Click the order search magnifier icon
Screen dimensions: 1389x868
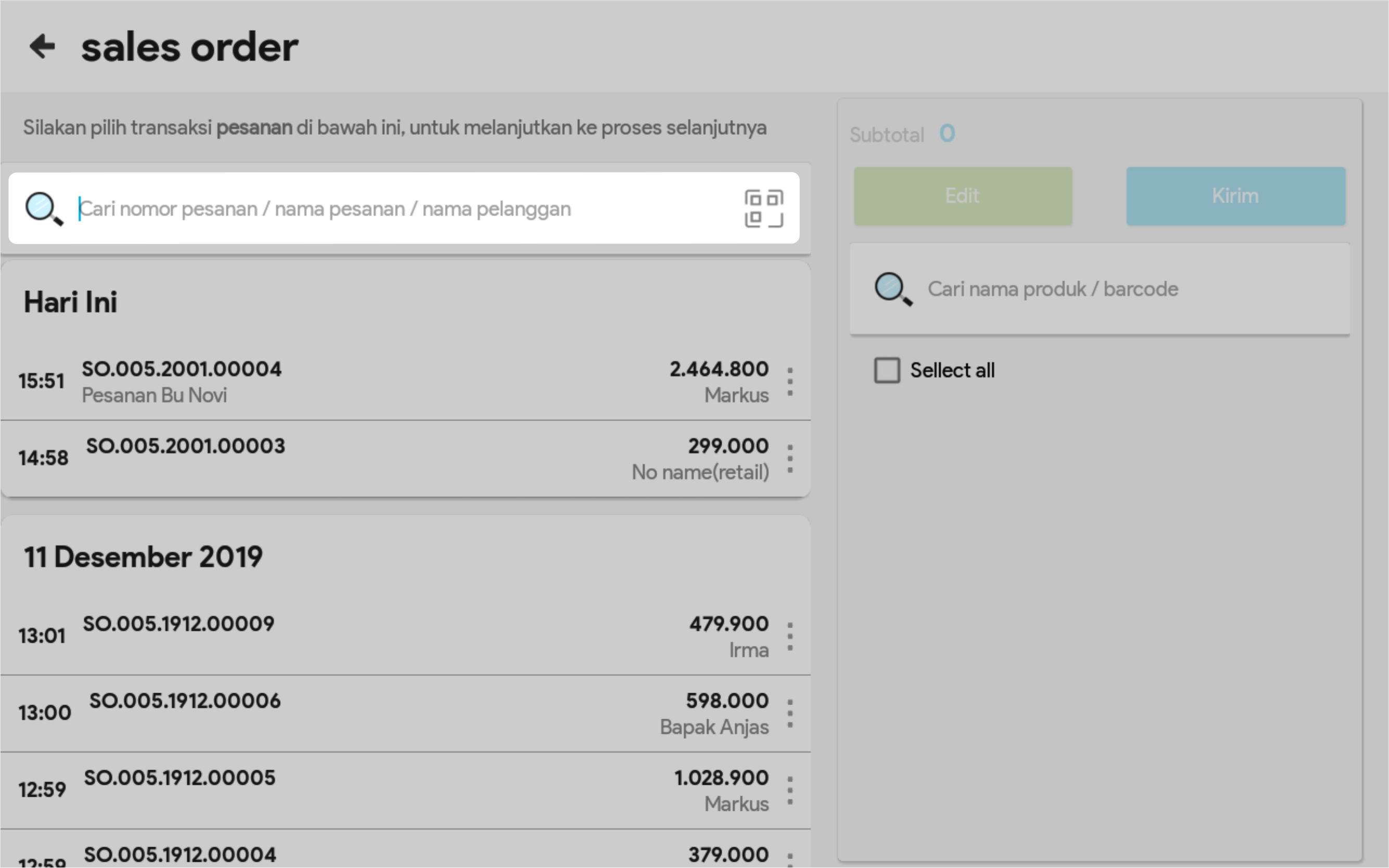coord(44,208)
